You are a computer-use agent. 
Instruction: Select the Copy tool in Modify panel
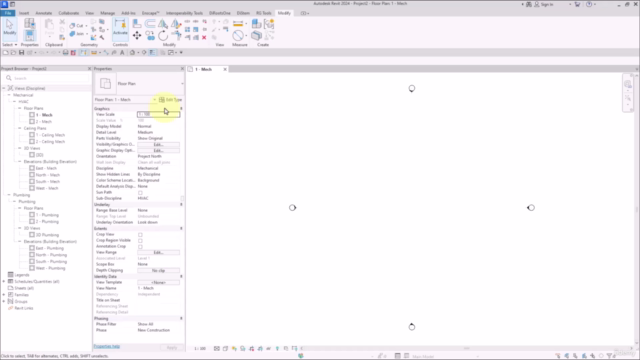tap(150, 36)
